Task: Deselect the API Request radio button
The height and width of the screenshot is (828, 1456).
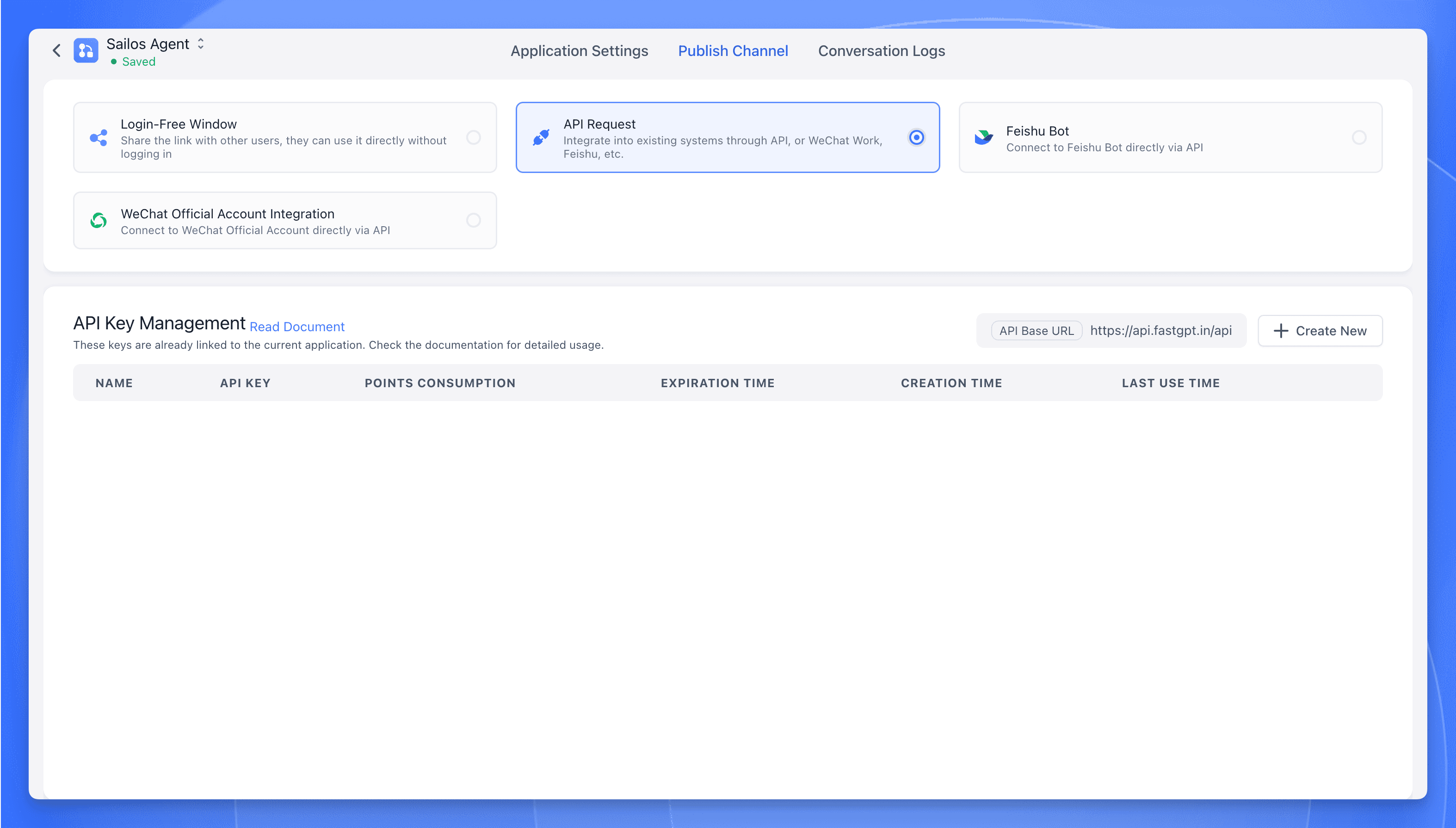Action: 916,137
